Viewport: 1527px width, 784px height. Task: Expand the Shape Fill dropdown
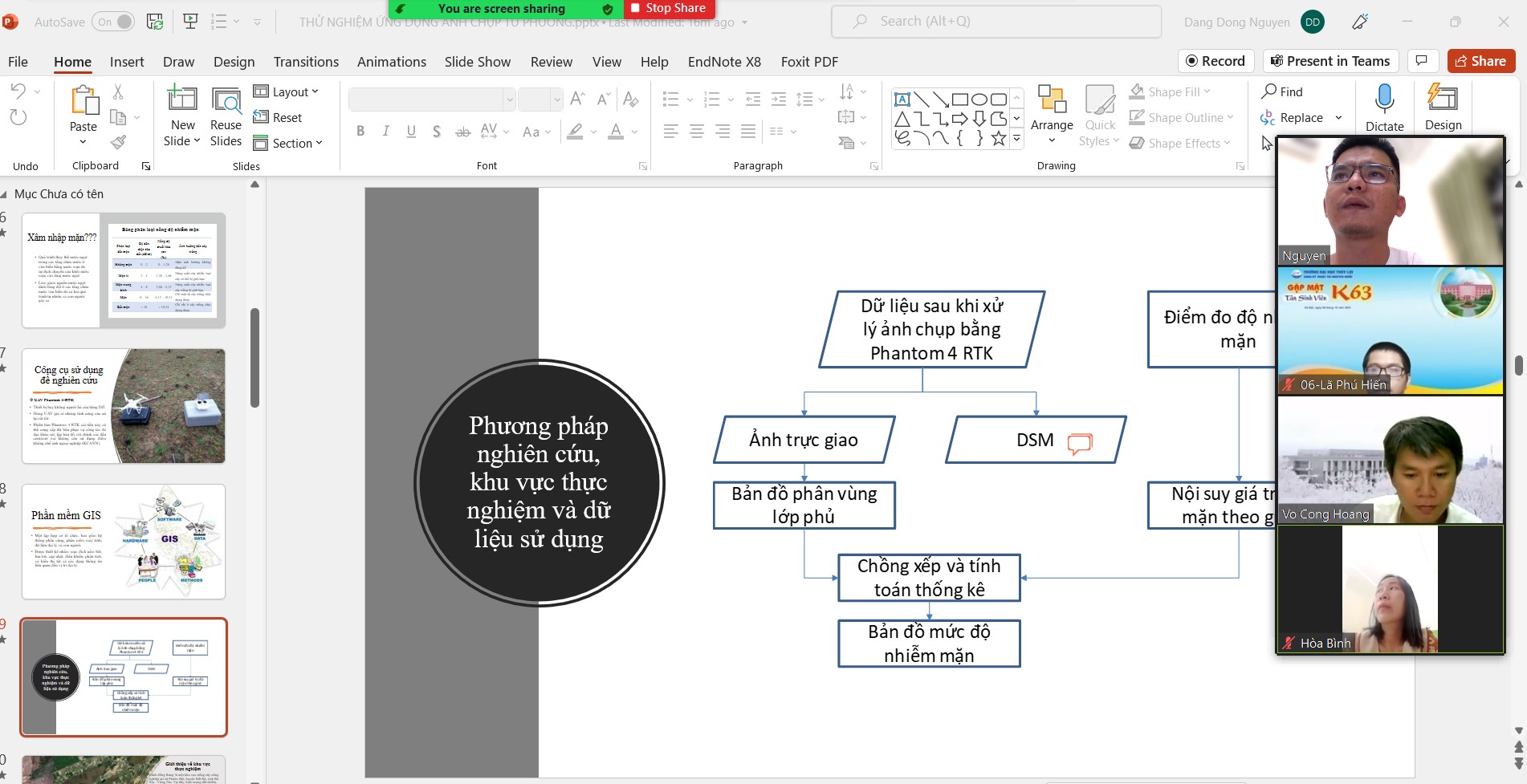(x=1207, y=92)
